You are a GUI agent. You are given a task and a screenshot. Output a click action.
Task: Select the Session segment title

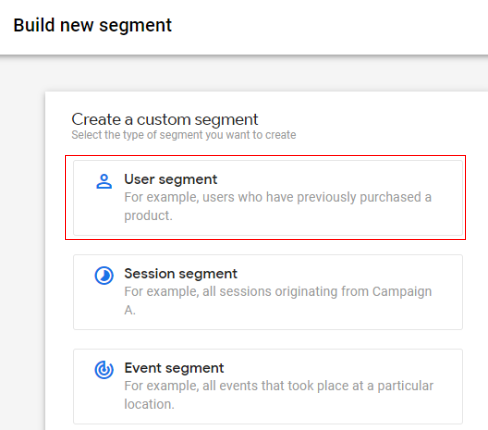181,274
